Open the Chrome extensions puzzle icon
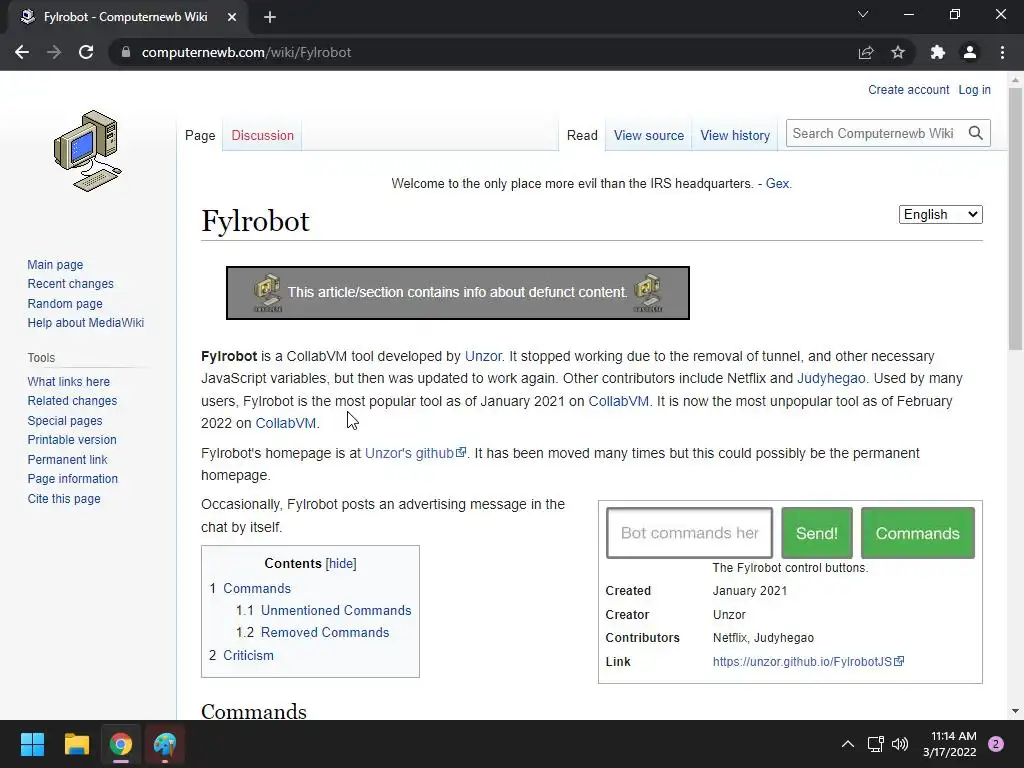Screen dimensions: 1024x768 click(938, 52)
